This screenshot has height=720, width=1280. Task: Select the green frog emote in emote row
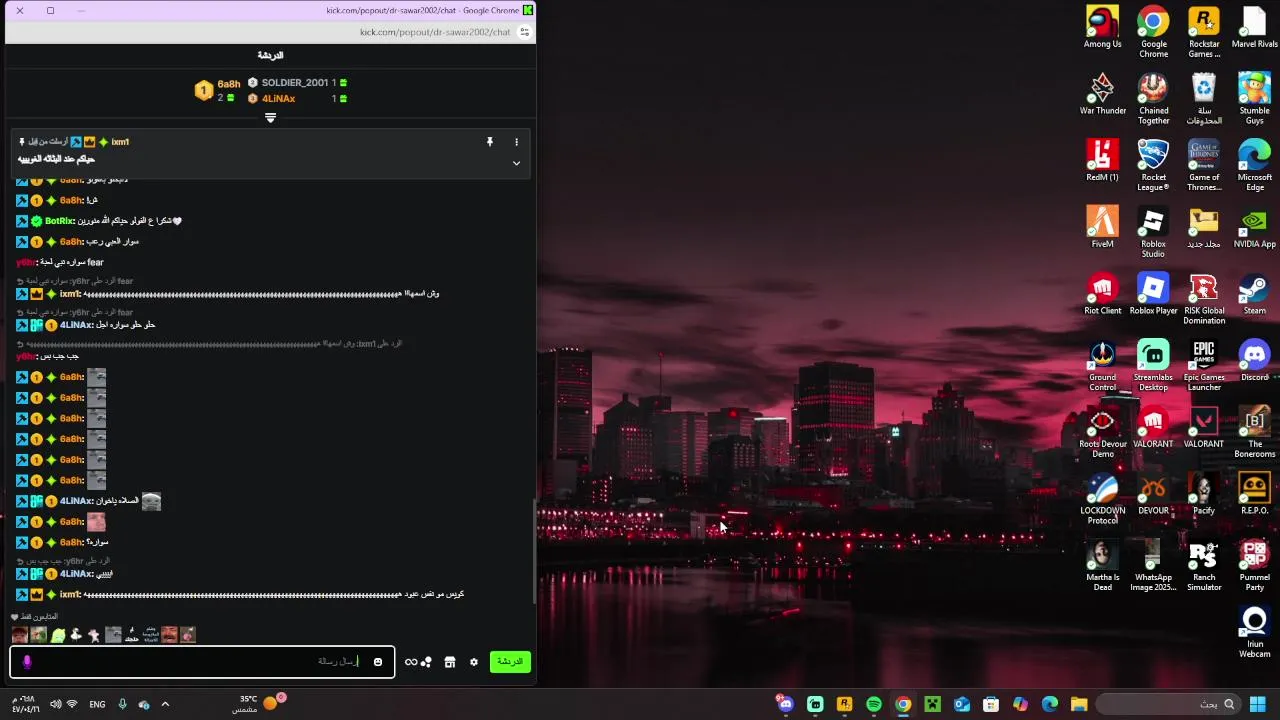[x=58, y=635]
